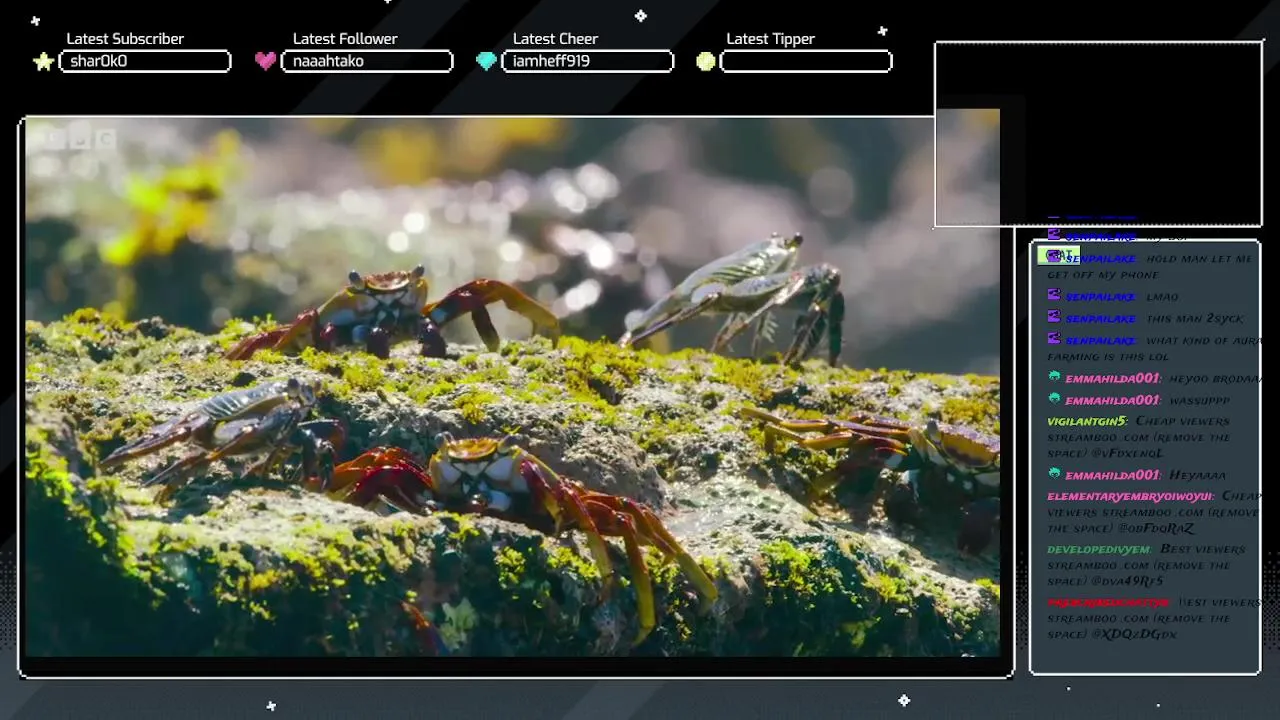Click the 'heyoo brodaaa' message text

[1216, 379]
